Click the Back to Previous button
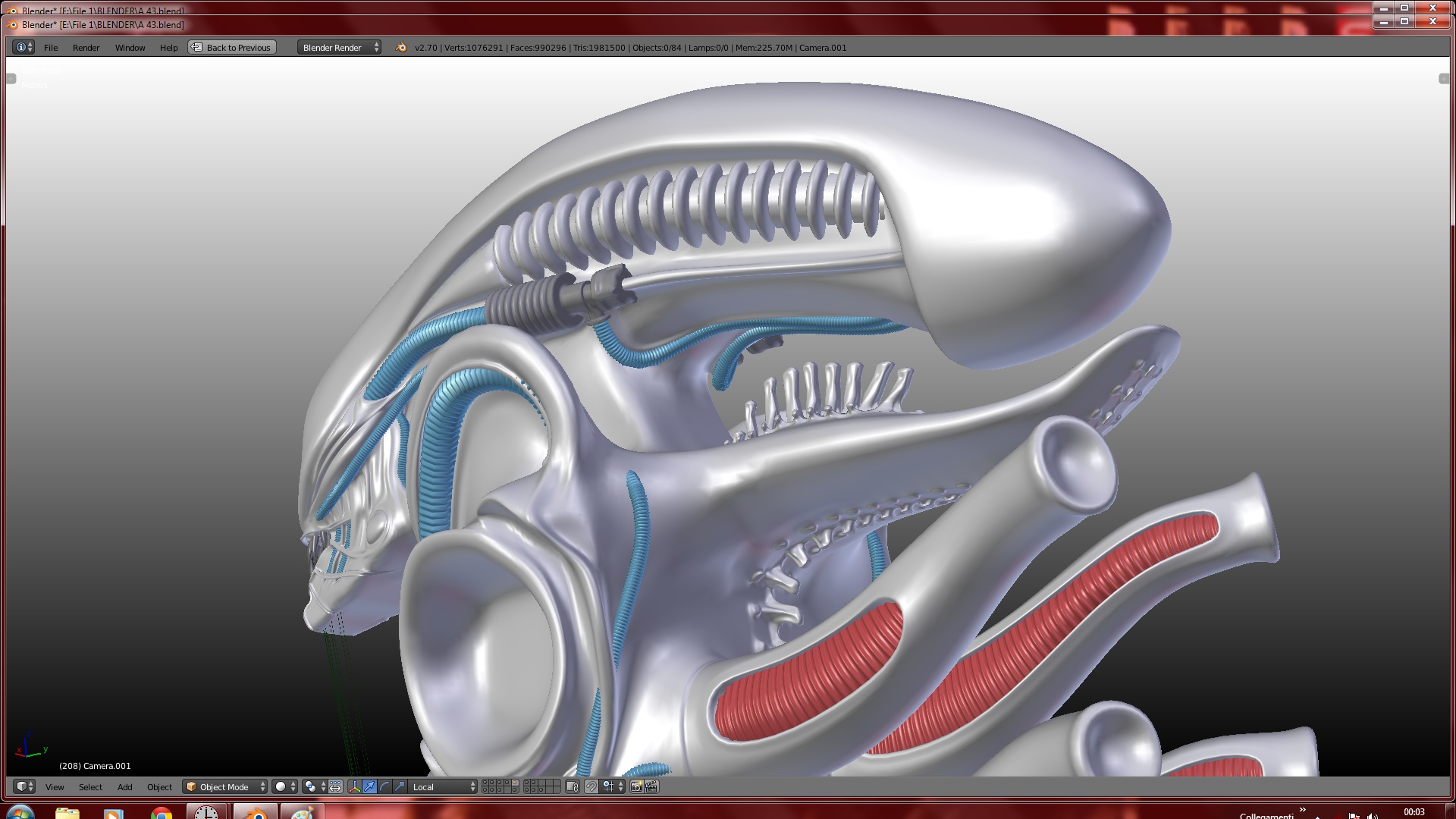The image size is (1456, 819). point(232,47)
